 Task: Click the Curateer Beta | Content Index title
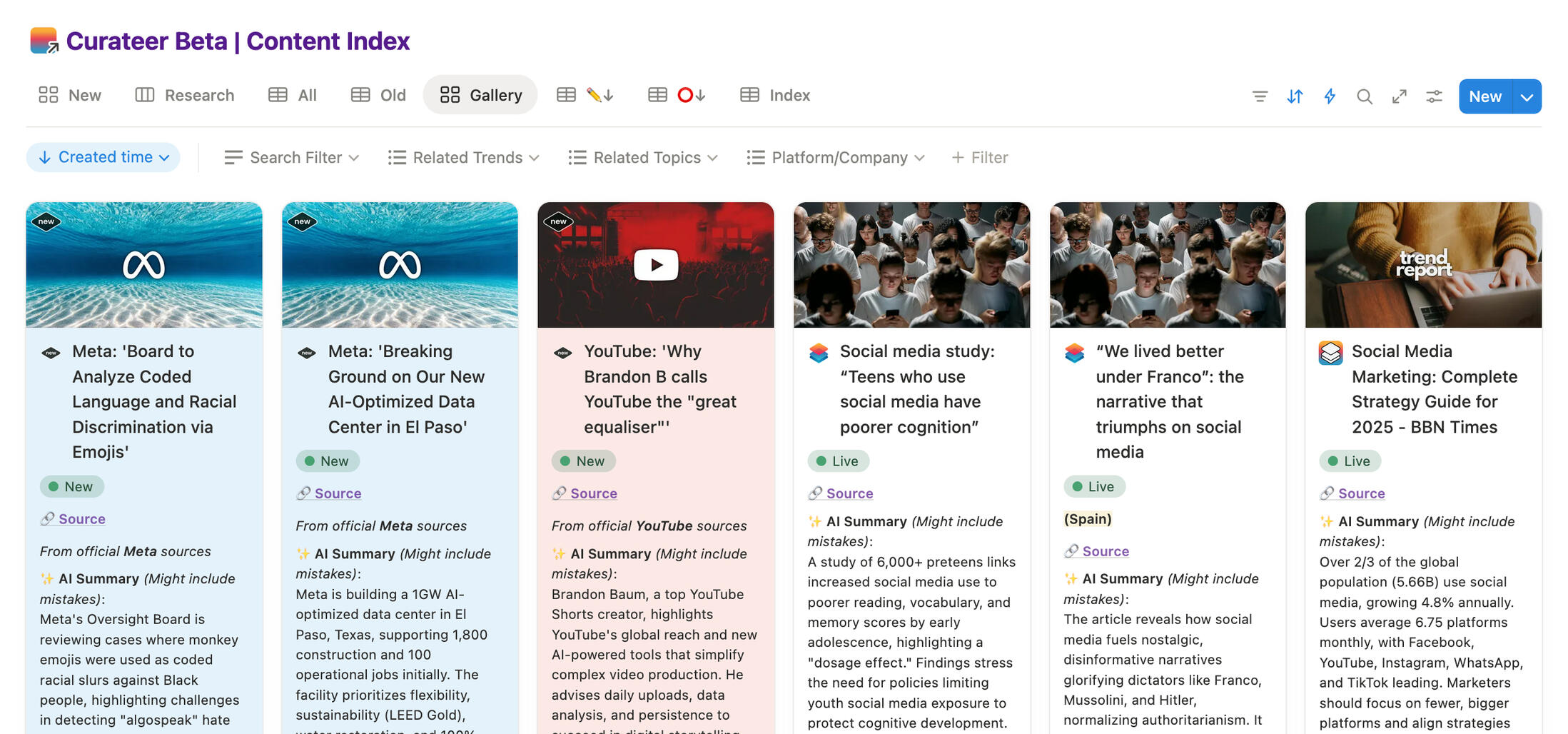(238, 41)
